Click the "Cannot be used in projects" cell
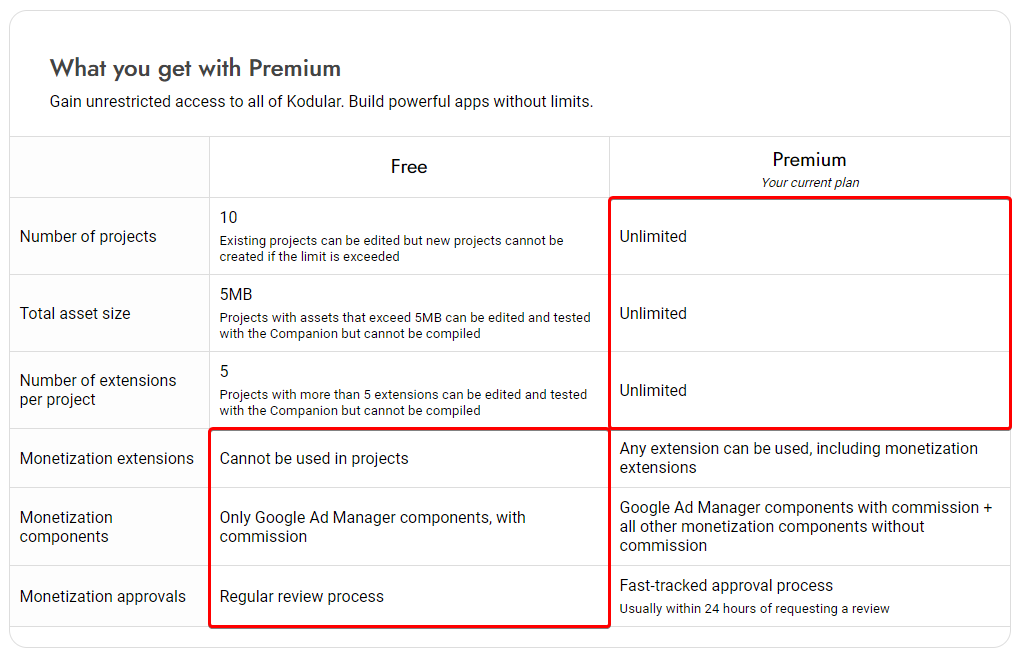This screenshot has width=1021, height=661. click(x=314, y=459)
